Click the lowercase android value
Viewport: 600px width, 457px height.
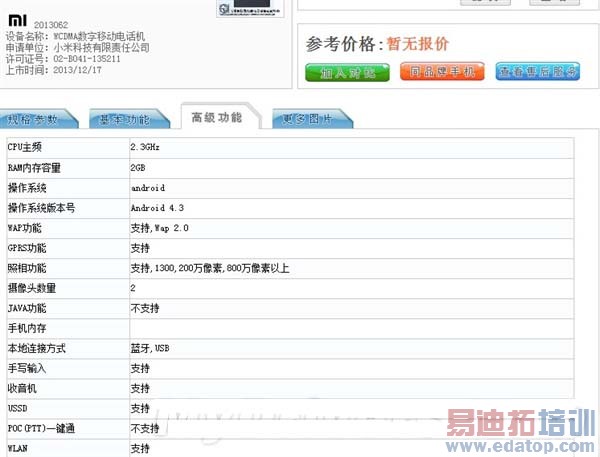[148, 188]
